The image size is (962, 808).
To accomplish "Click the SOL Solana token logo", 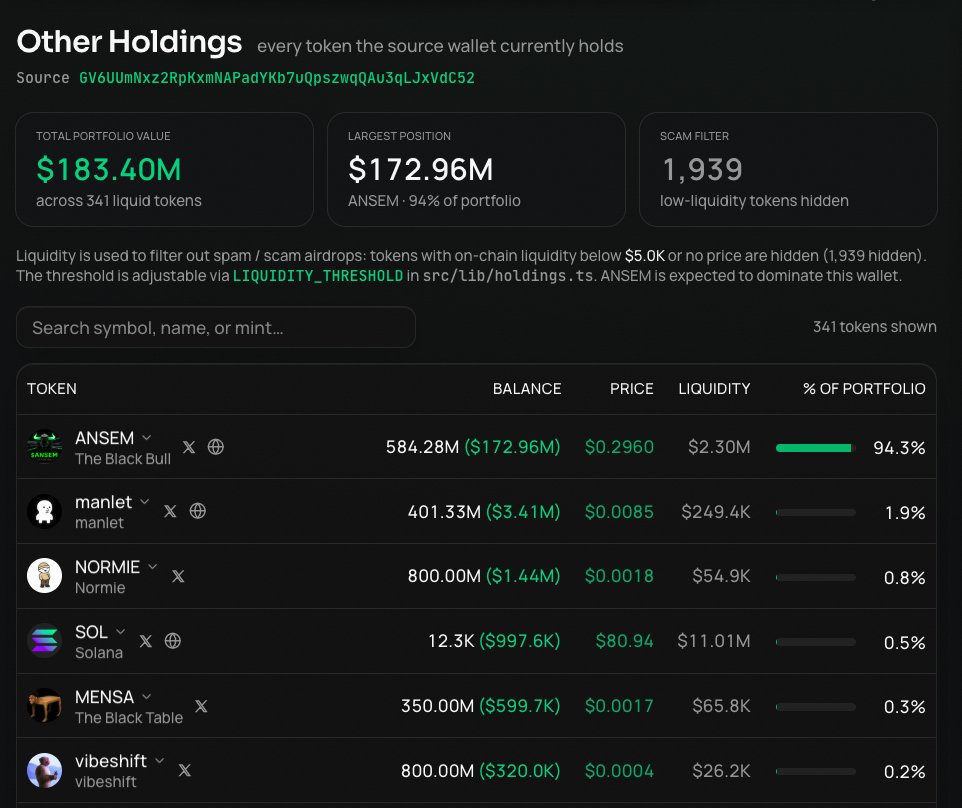I will tap(44, 641).
